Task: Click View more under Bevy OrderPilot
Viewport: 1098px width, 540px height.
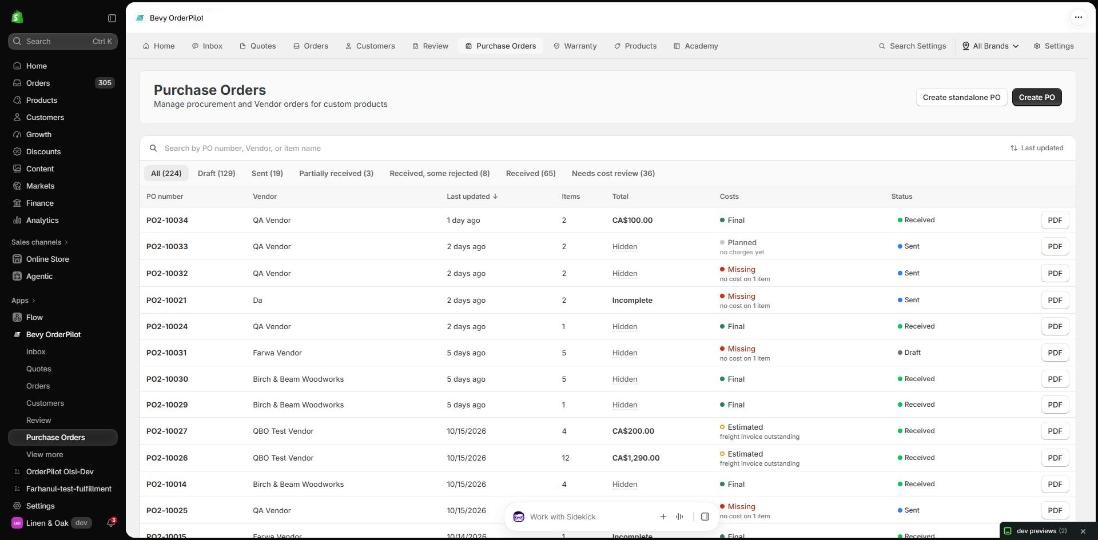Action: [45, 455]
